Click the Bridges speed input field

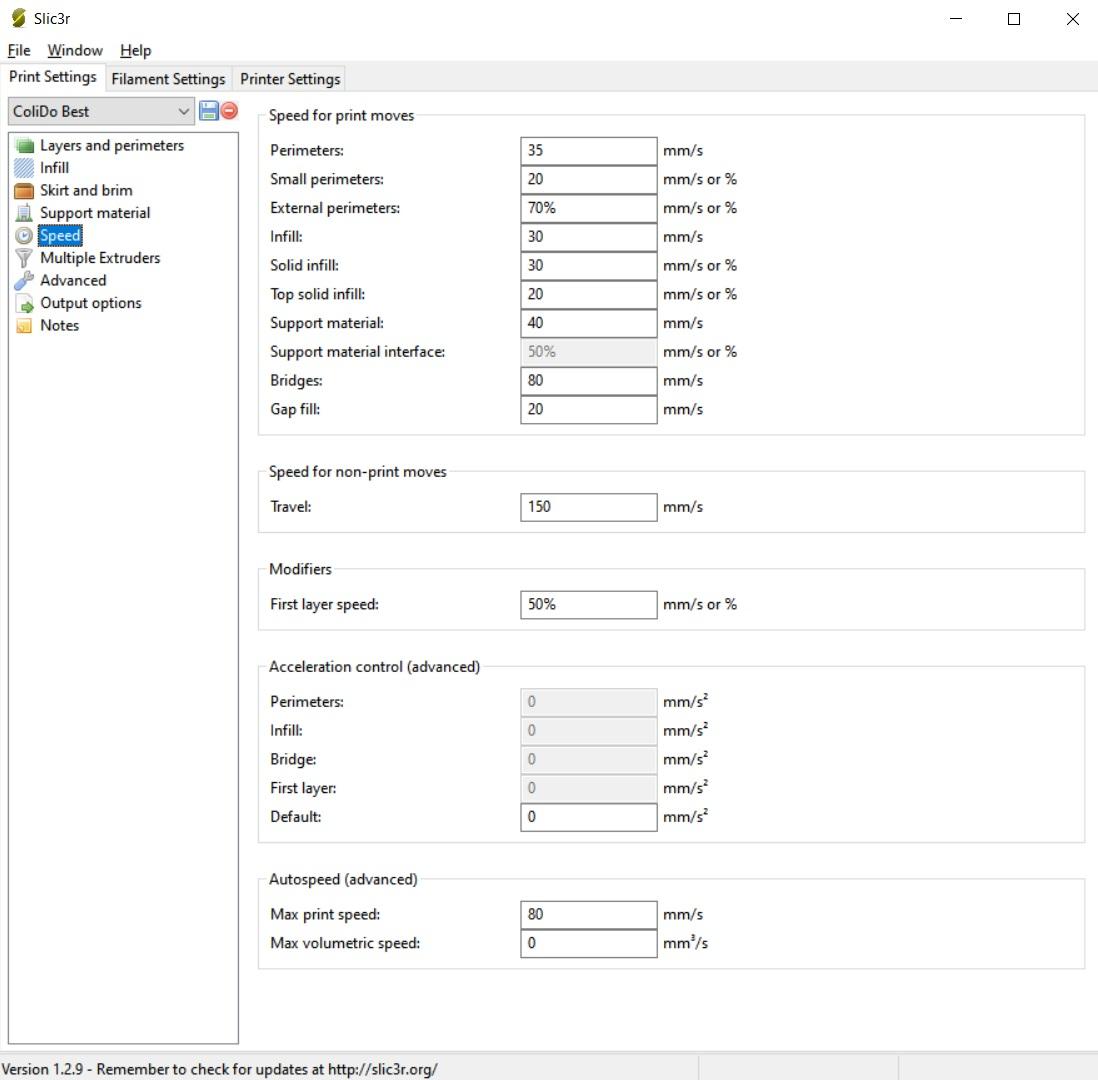[588, 381]
